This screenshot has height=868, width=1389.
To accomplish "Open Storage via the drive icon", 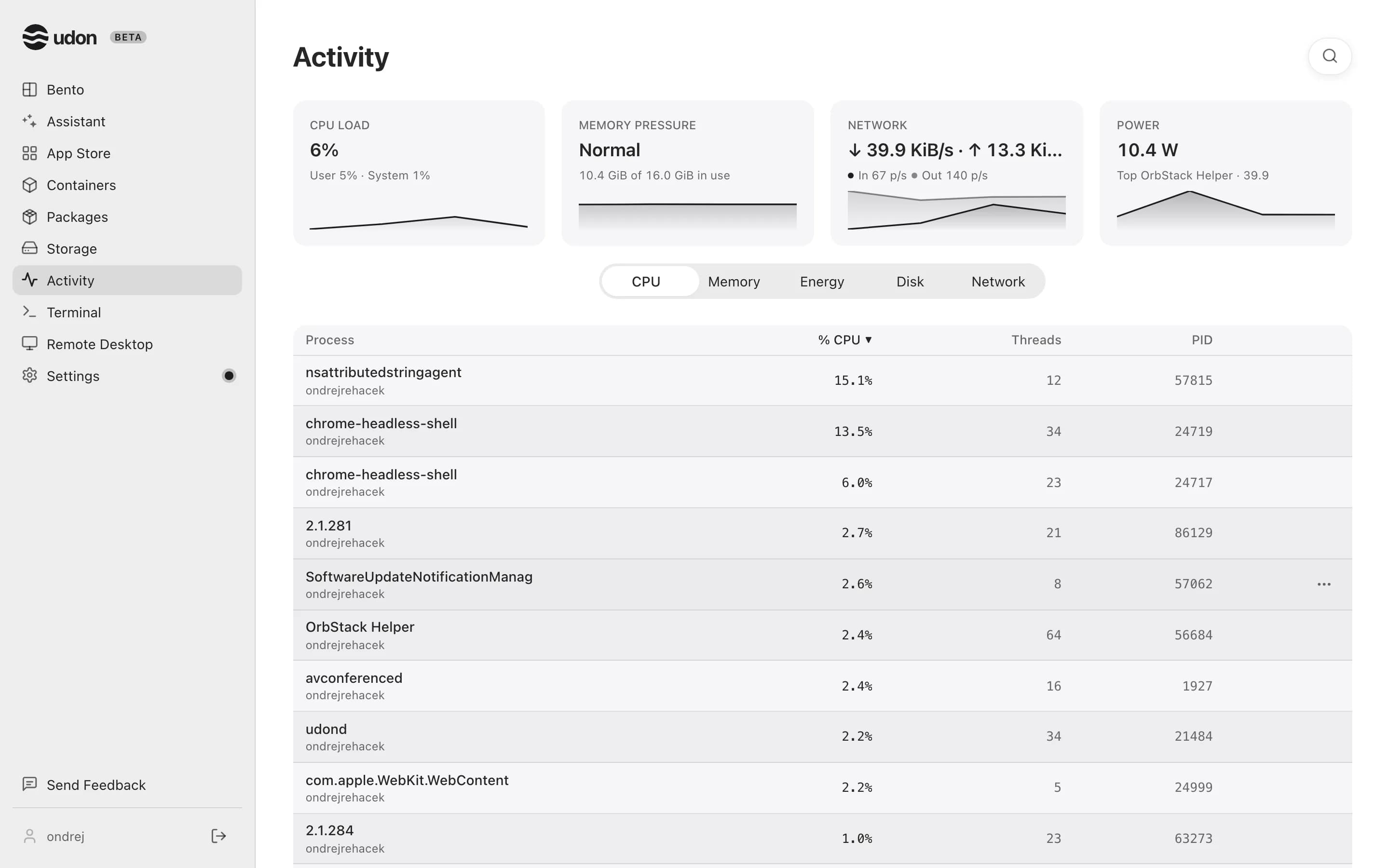I will coord(30,248).
